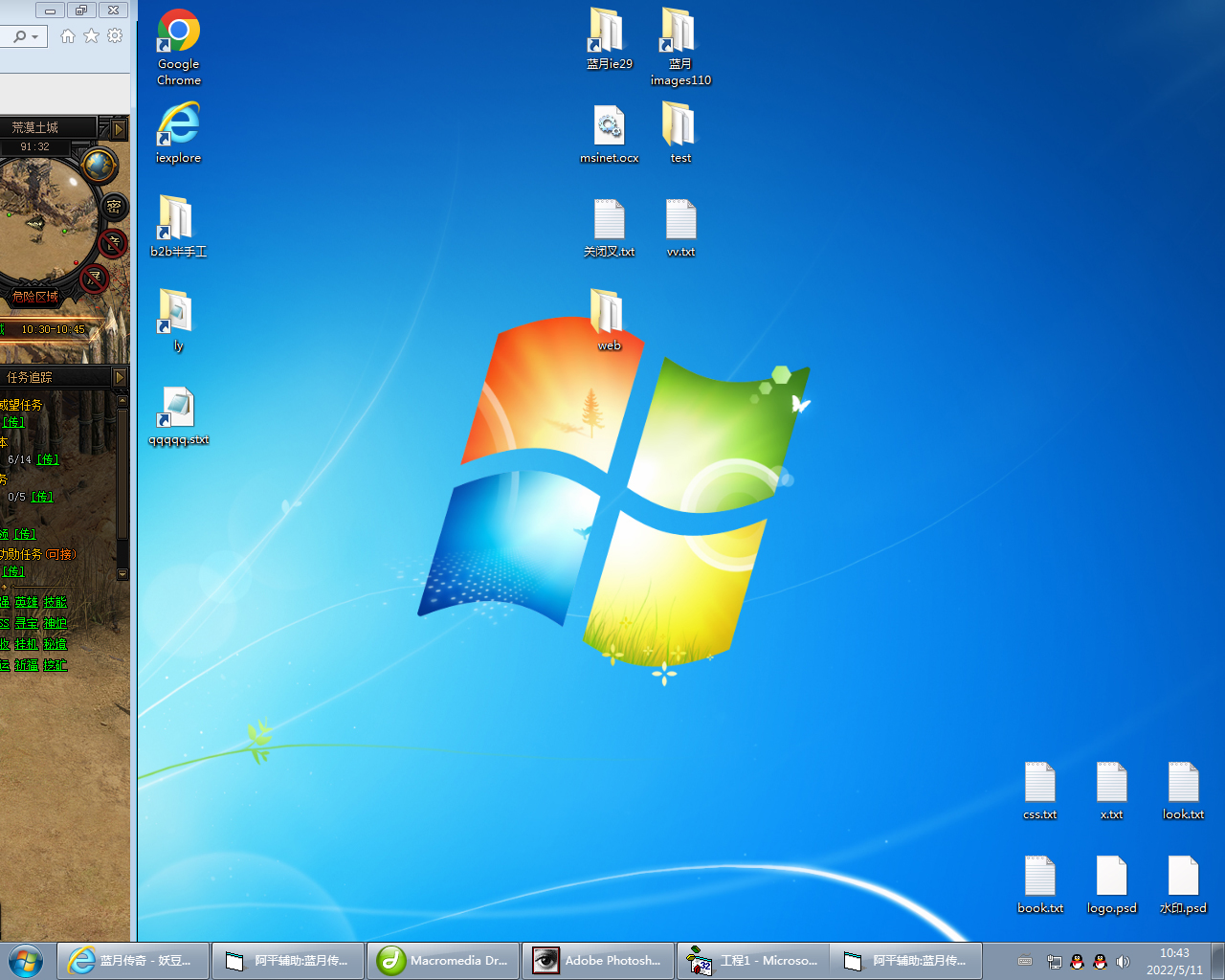1225x980 pixels.
Task: Click the task tracker scroll up arrow
Action: click(122, 400)
